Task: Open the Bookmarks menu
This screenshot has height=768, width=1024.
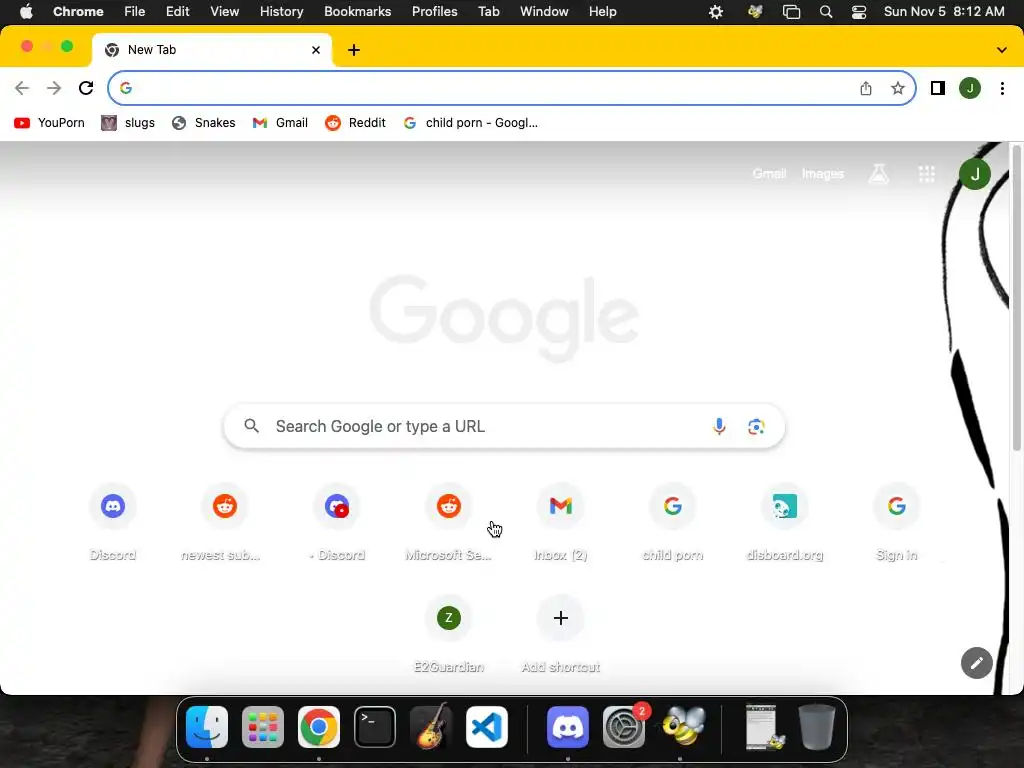Action: pyautogui.click(x=357, y=12)
